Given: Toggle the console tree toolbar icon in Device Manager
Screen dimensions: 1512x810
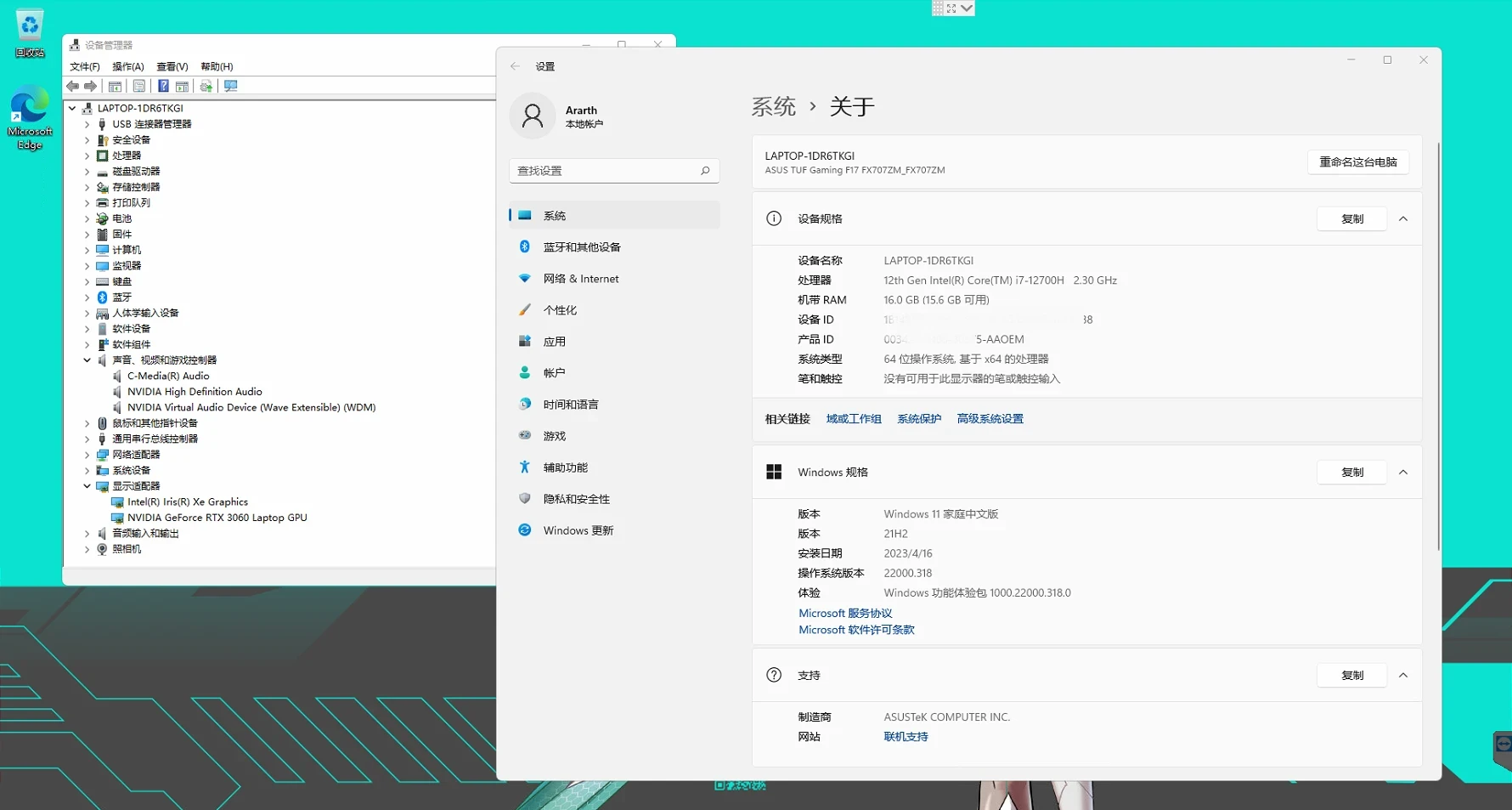Looking at the screenshot, I should (115, 86).
